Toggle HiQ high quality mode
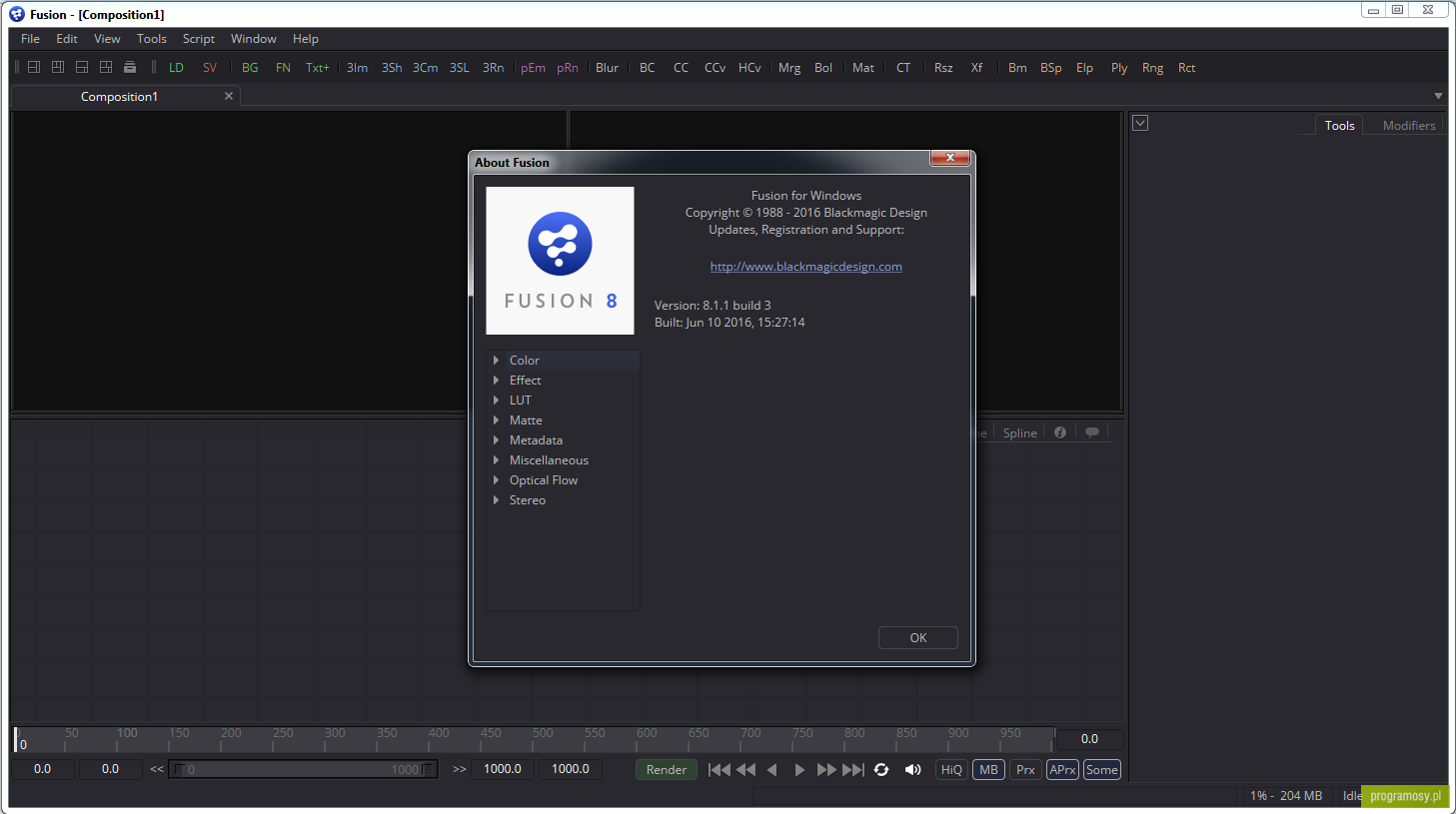 click(x=951, y=769)
